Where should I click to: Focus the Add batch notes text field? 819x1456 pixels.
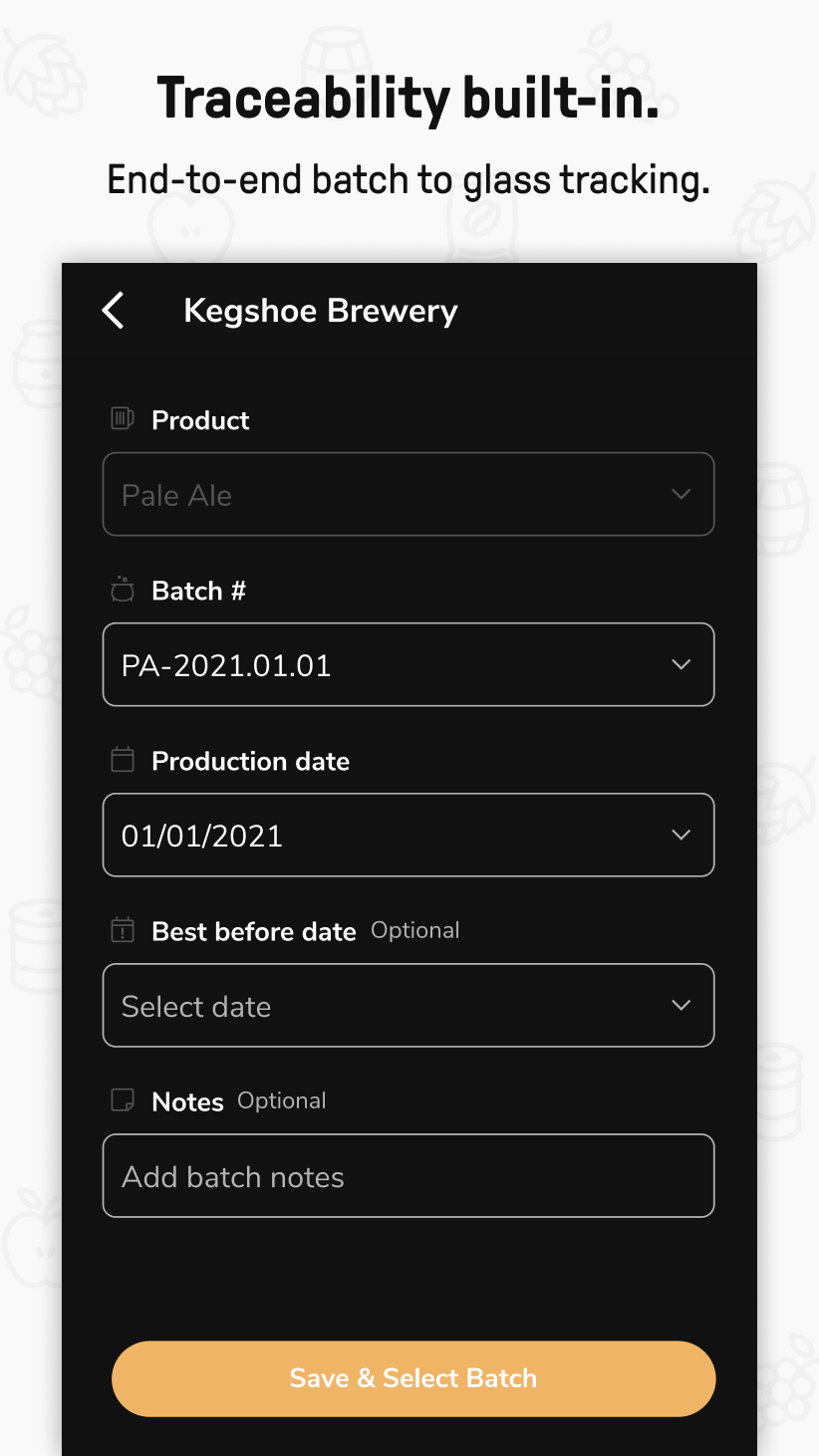coord(409,1176)
